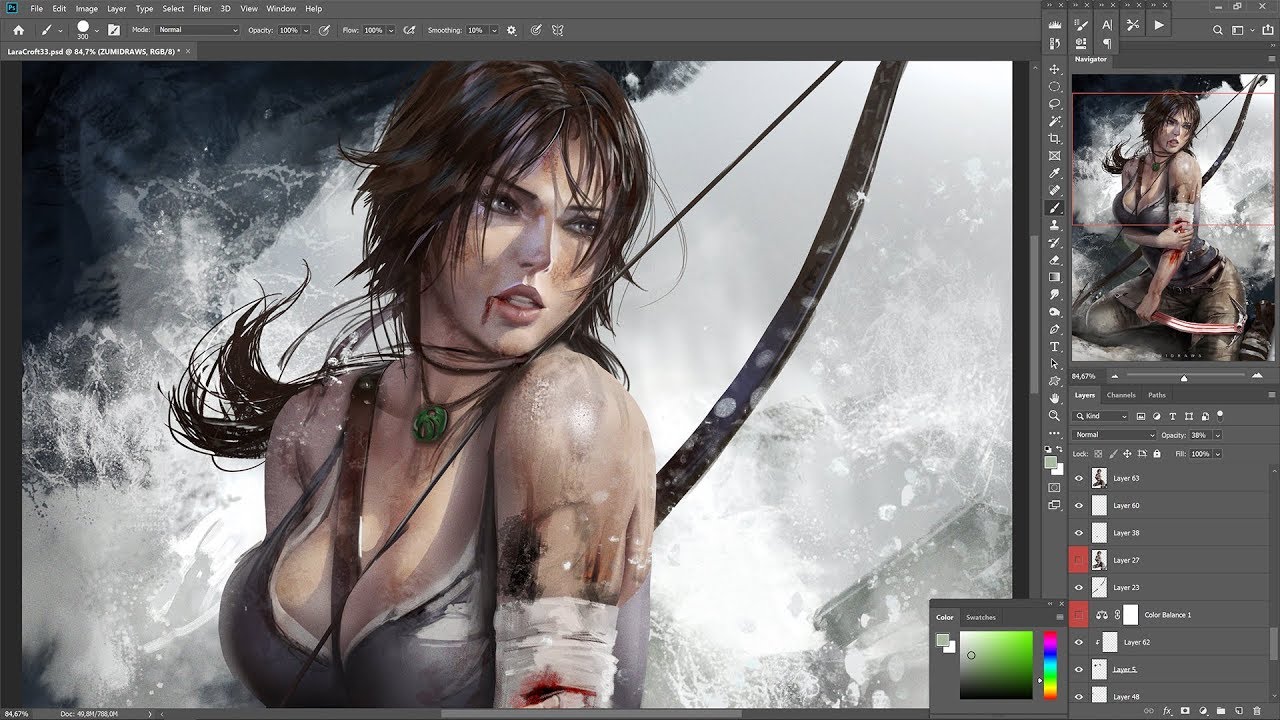The image size is (1280, 720).
Task: Select the Zoom tool
Action: 1054,415
